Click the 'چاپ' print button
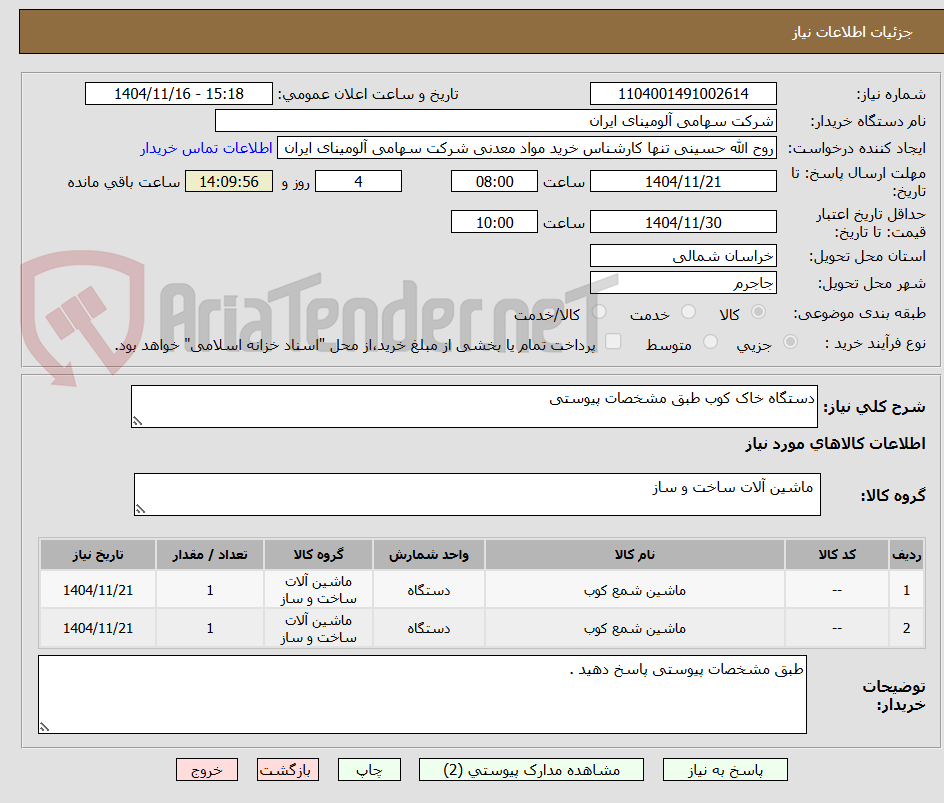 (369, 770)
